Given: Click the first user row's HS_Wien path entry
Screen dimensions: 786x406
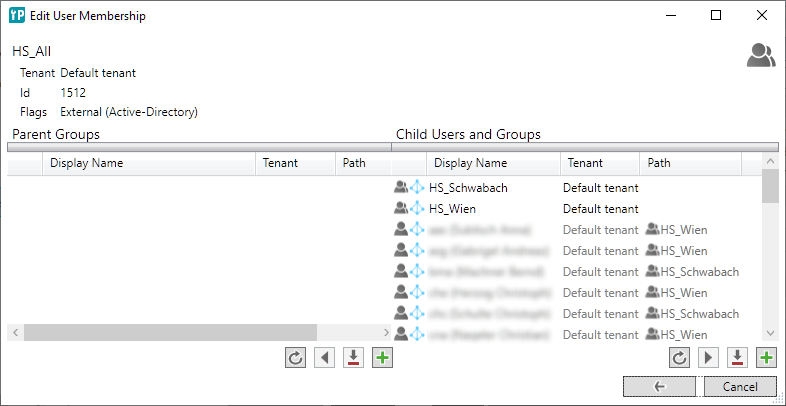Looking at the screenshot, I should (677, 230).
